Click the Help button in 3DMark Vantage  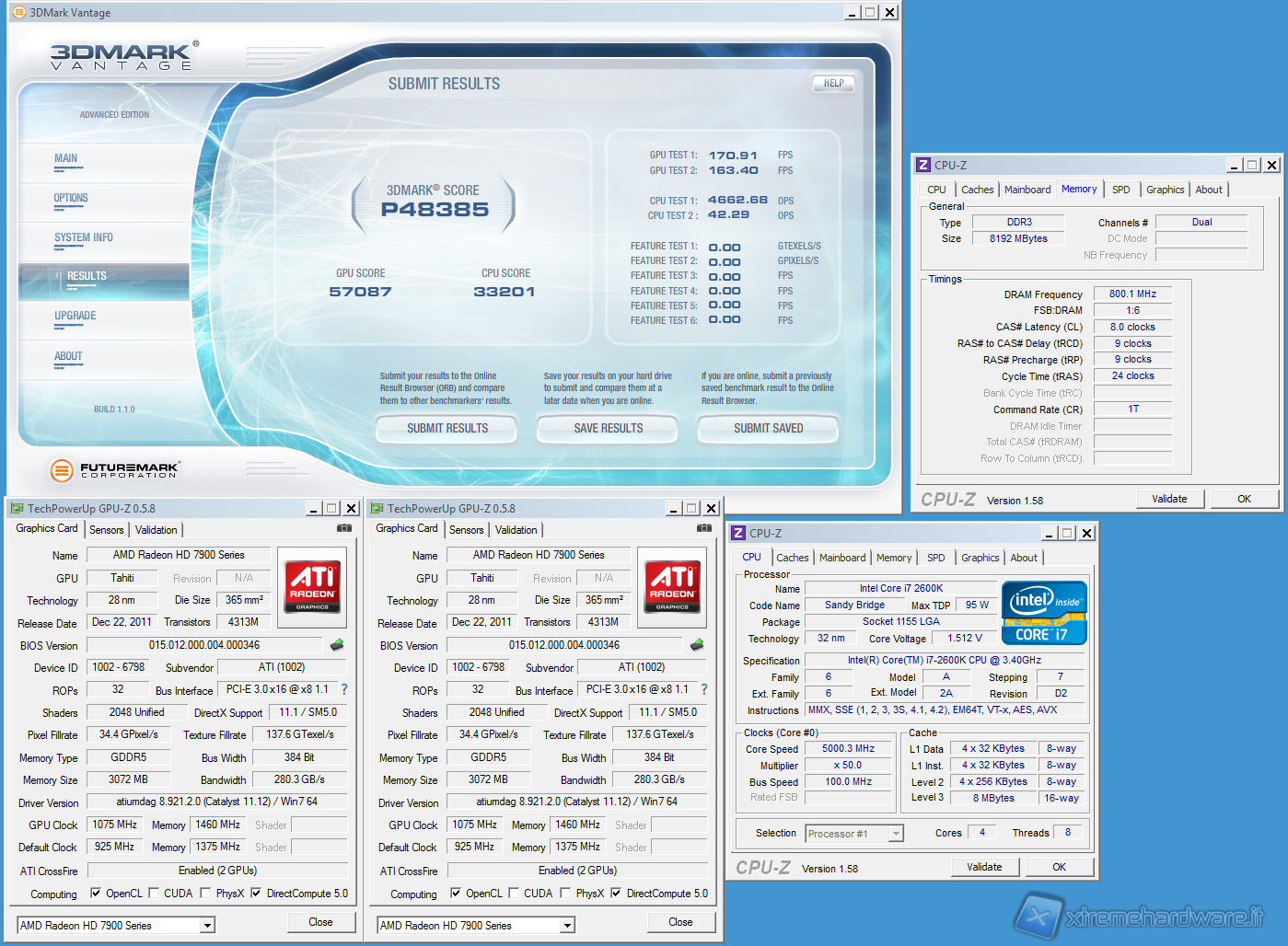pyautogui.click(x=833, y=84)
